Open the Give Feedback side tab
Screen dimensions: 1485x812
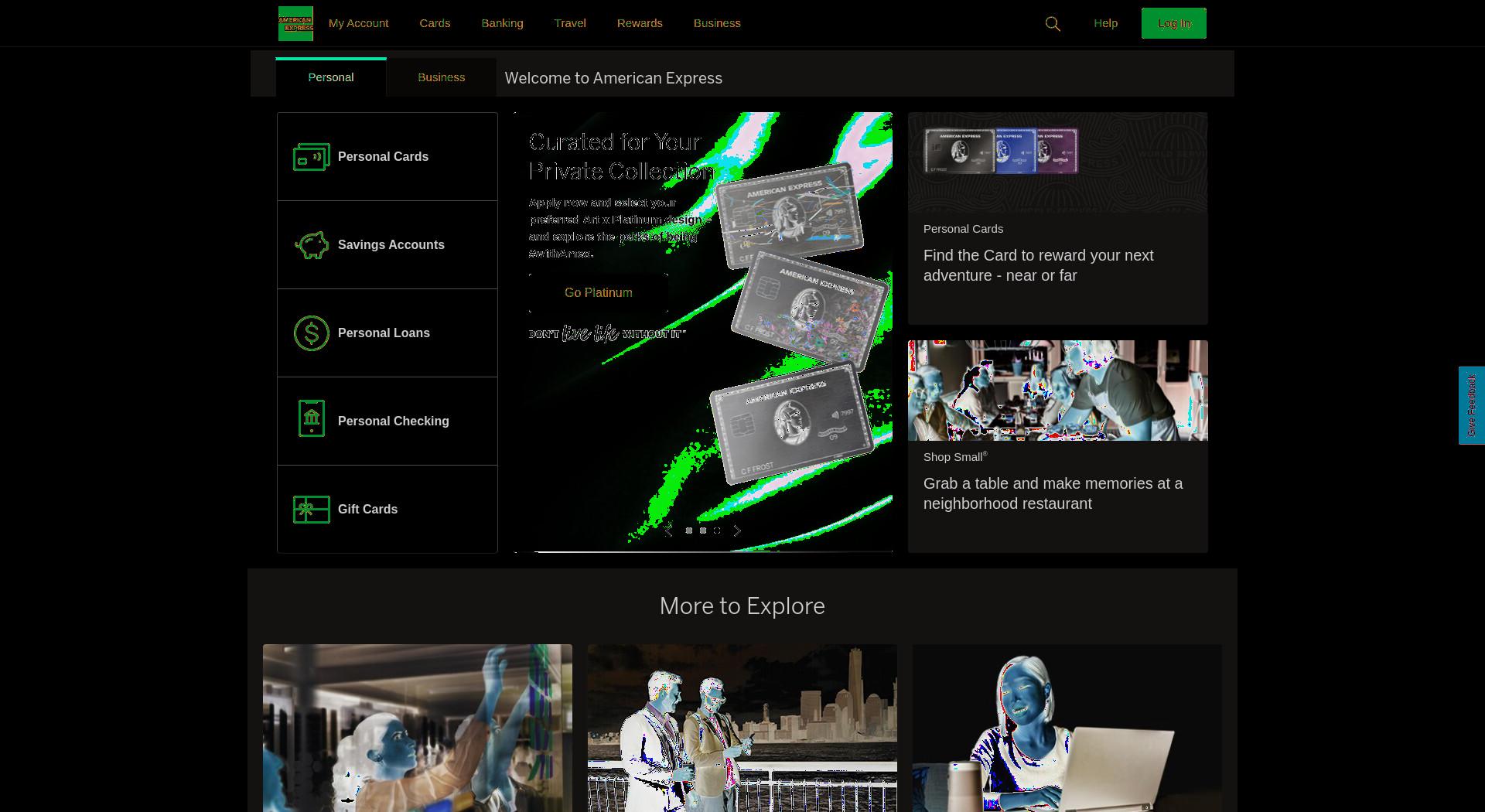(x=1471, y=405)
